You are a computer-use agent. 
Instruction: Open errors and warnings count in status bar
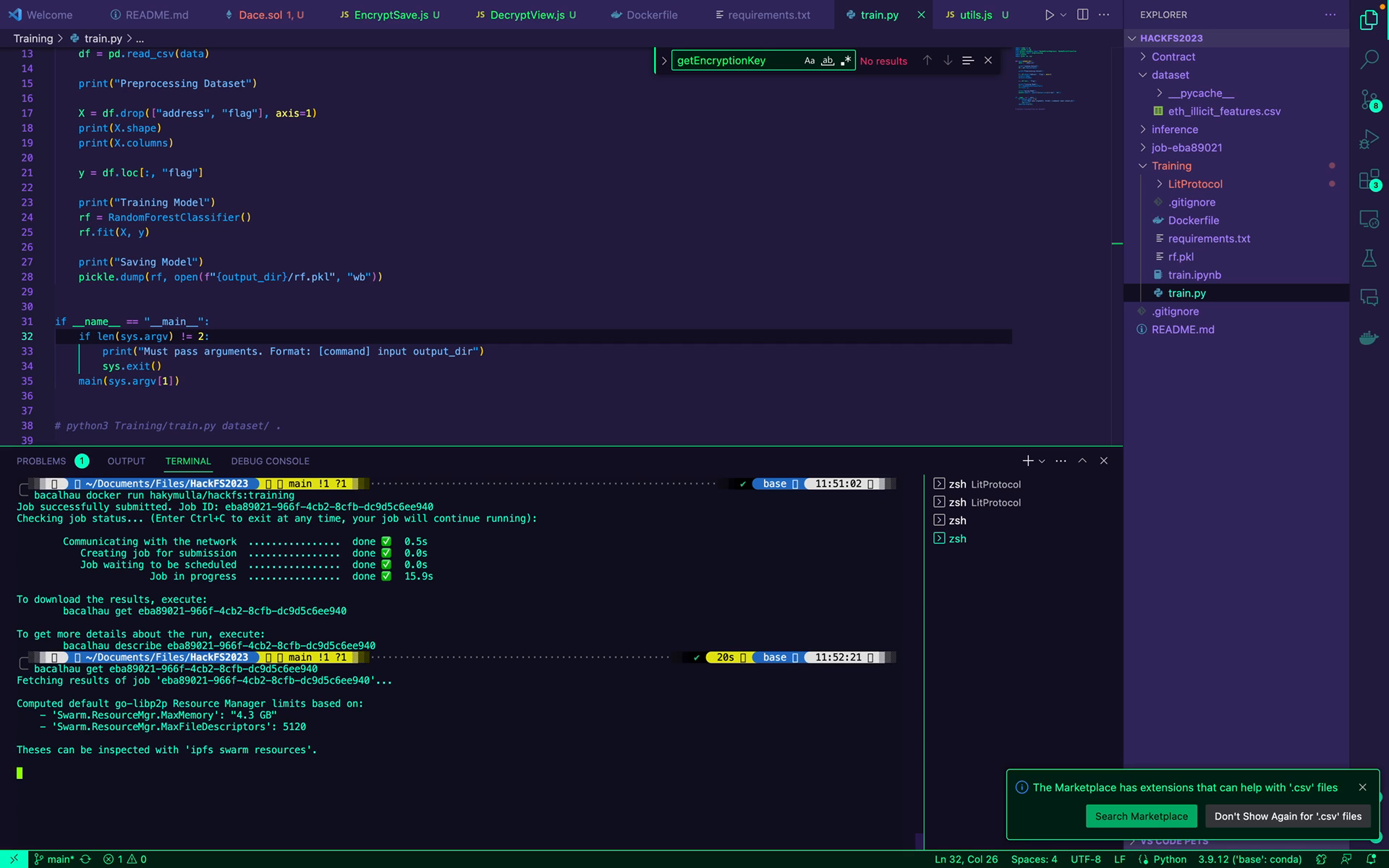coord(124,859)
